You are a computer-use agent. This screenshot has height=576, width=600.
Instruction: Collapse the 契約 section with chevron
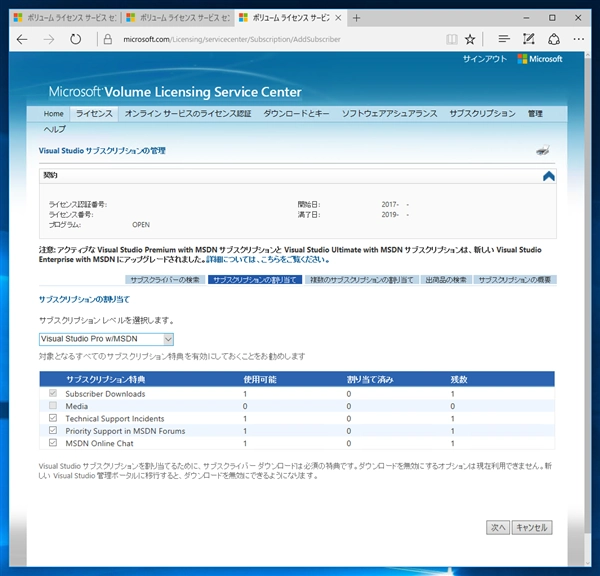pos(549,176)
